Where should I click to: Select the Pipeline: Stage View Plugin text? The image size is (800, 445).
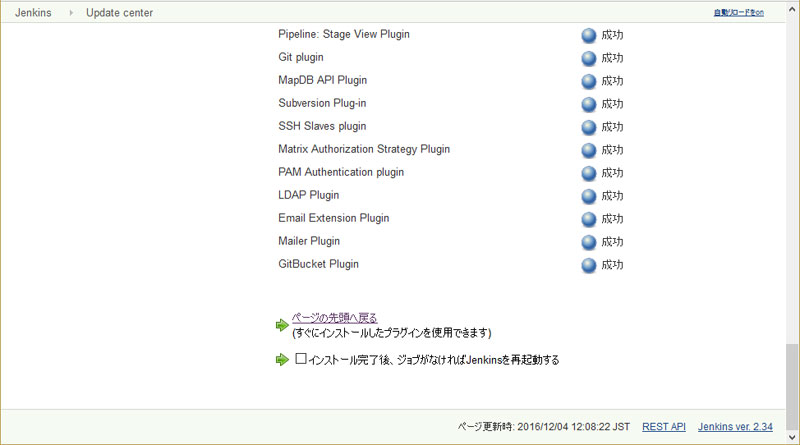[x=344, y=34]
